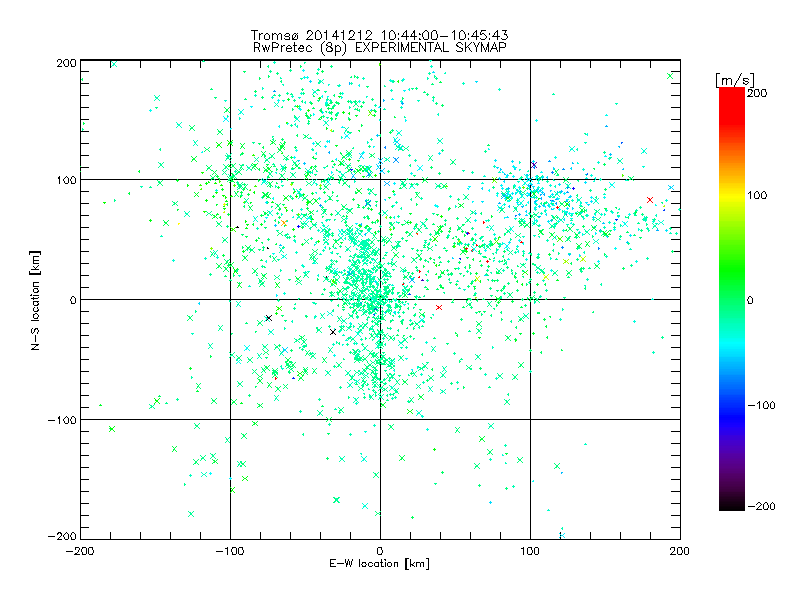
Task: Click the colorbar label '0'
Action: (x=750, y=300)
